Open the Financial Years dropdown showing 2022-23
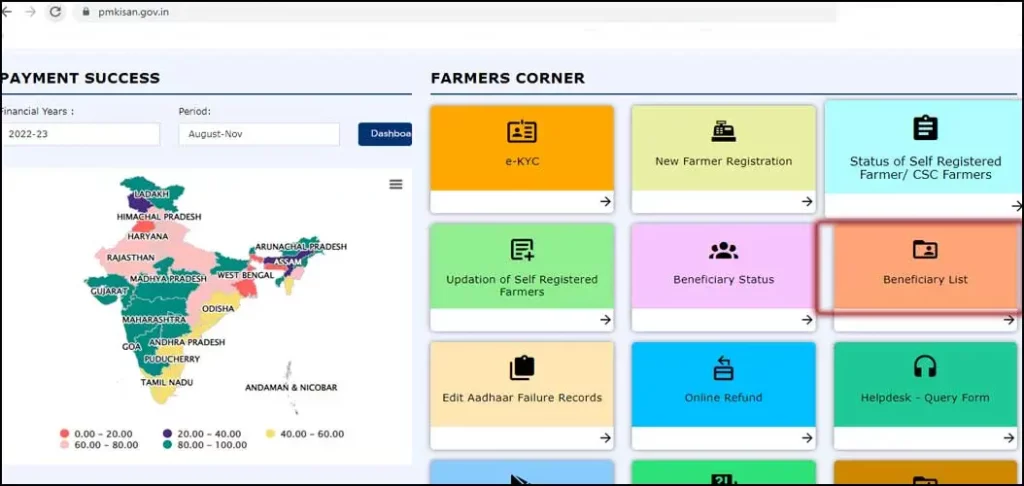Viewport: 1024px width, 486px height. coord(80,134)
